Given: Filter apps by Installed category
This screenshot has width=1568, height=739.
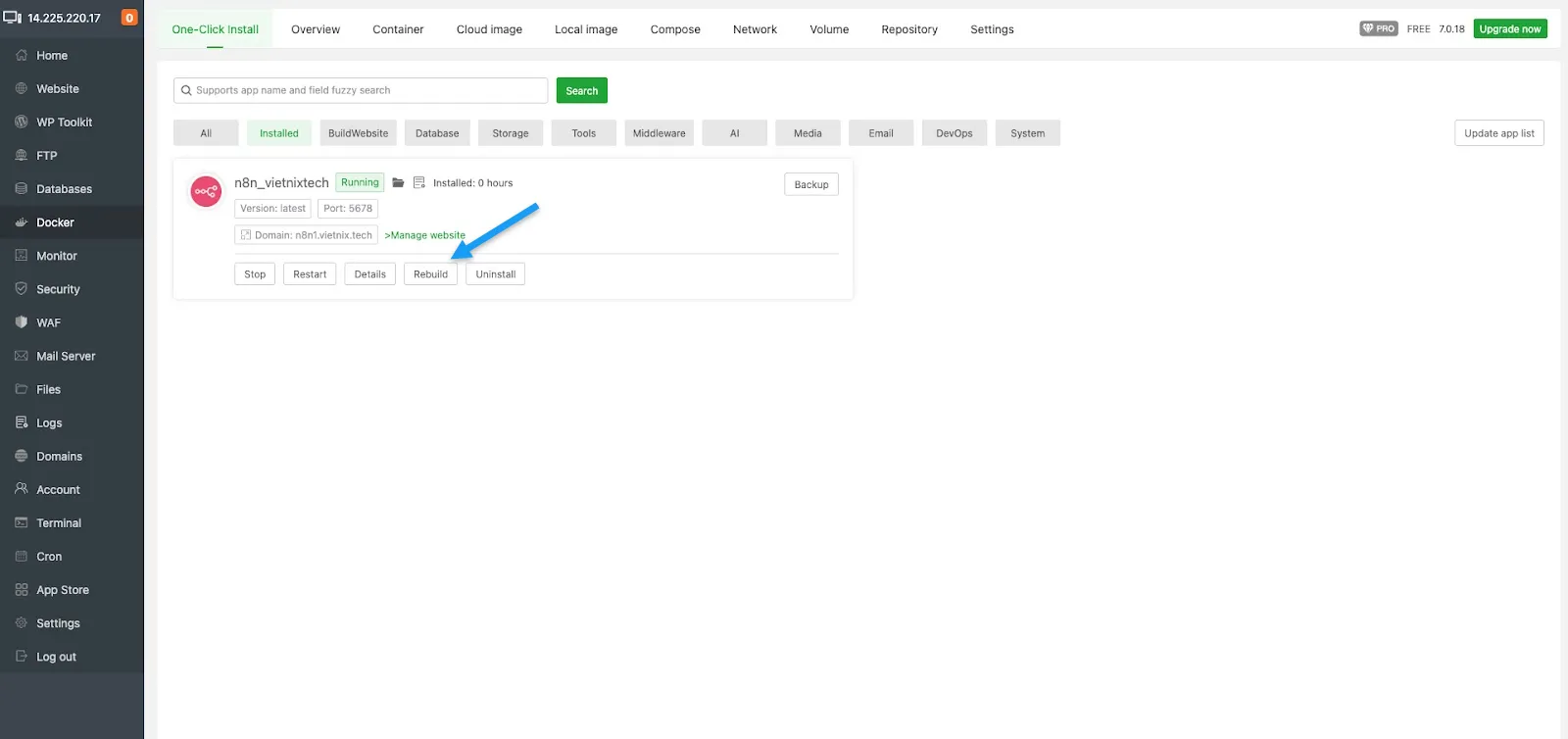Looking at the screenshot, I should click(x=279, y=133).
